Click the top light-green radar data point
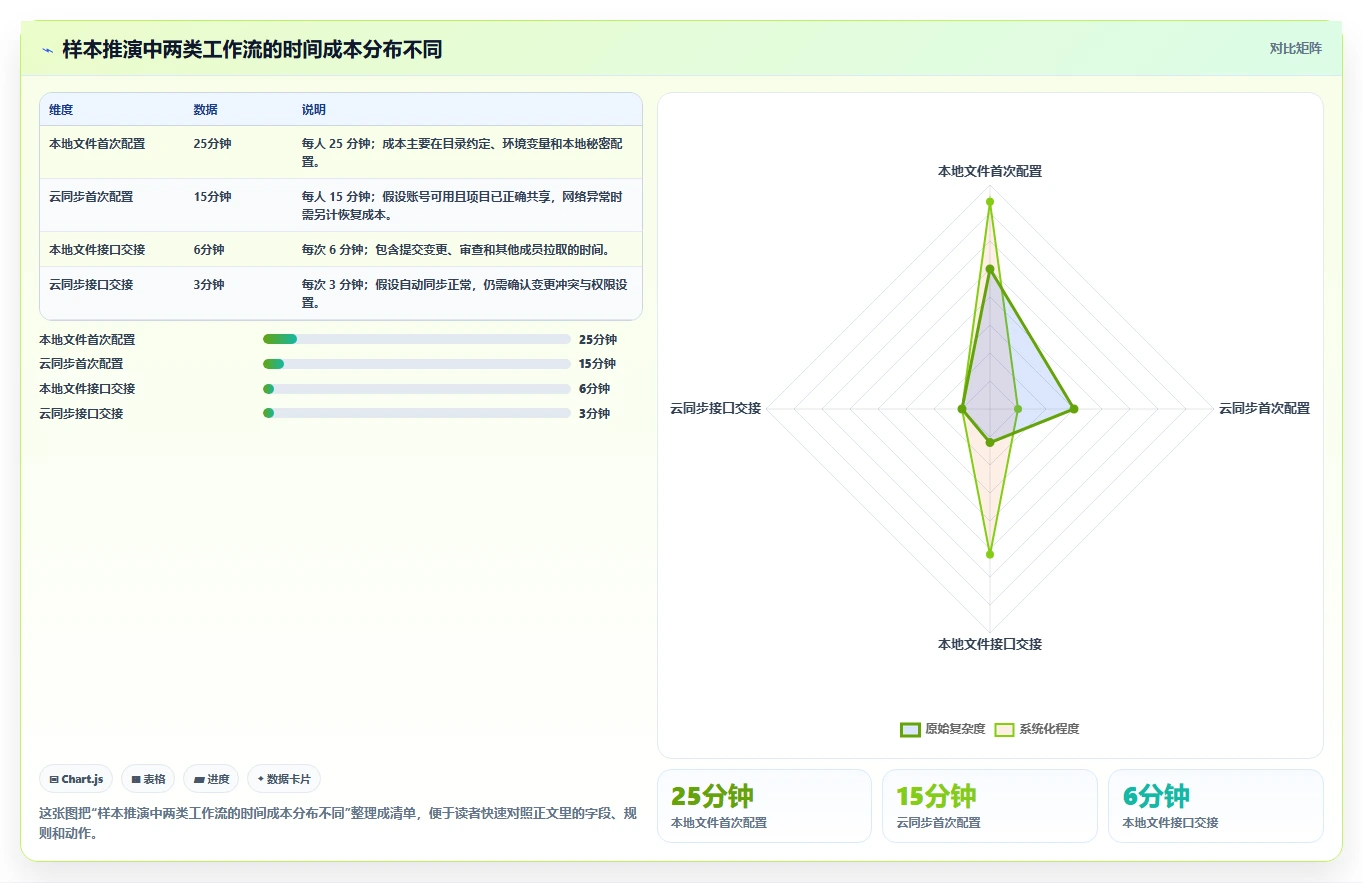 [990, 202]
